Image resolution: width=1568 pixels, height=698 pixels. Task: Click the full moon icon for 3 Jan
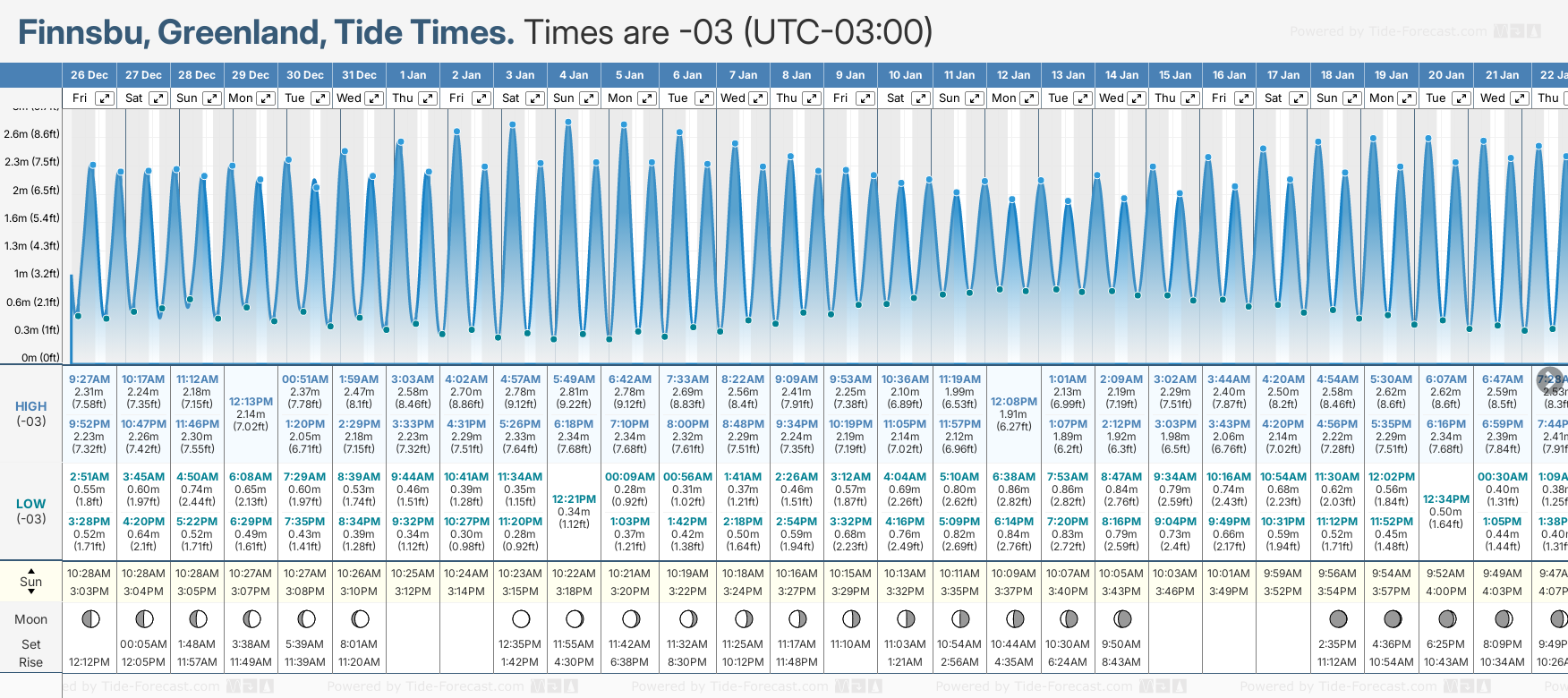click(521, 618)
